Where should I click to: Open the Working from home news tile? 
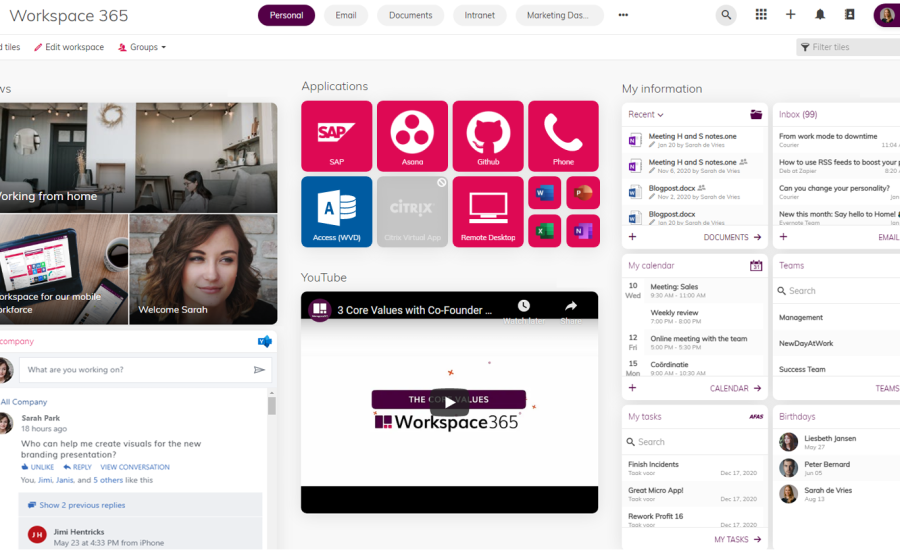(138, 158)
